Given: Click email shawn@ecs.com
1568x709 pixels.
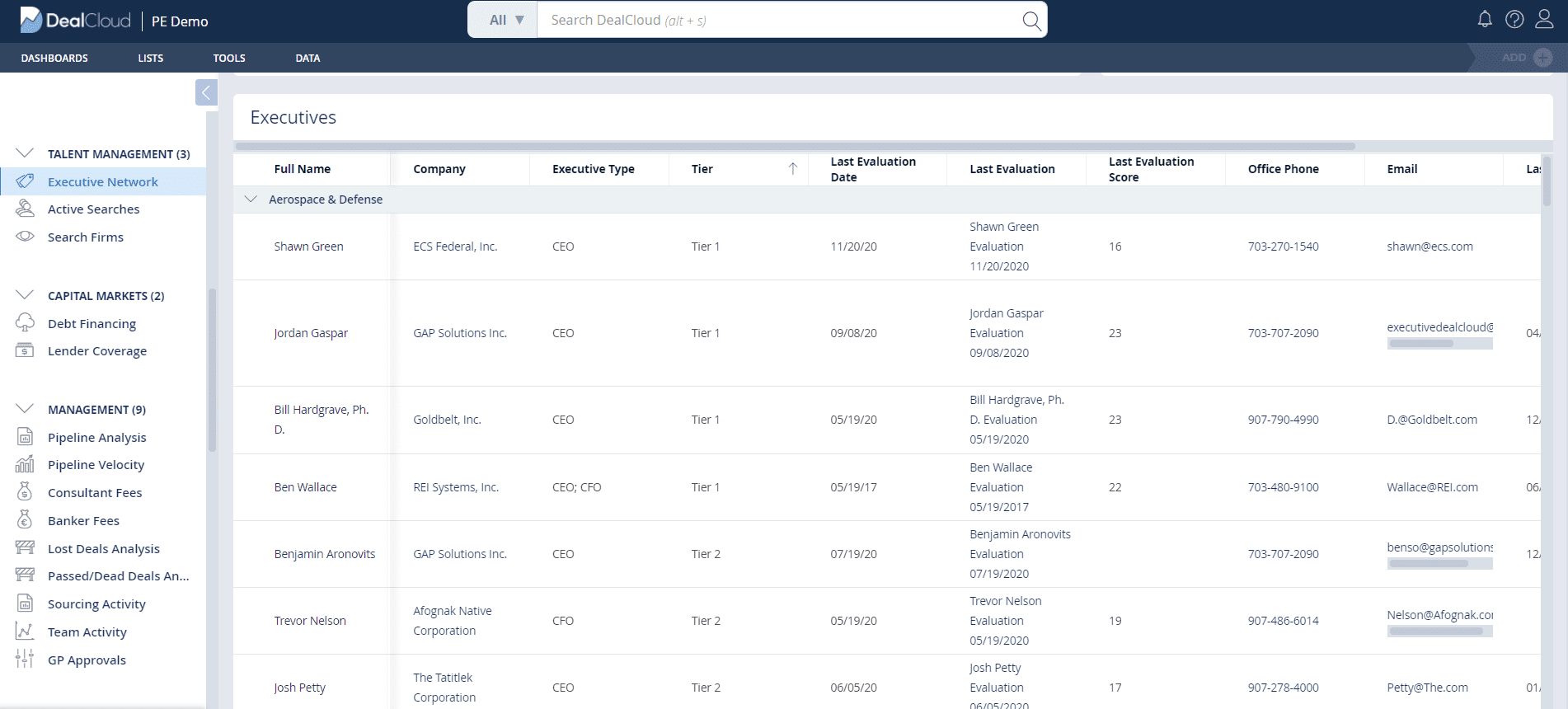Looking at the screenshot, I should coord(1430,247).
